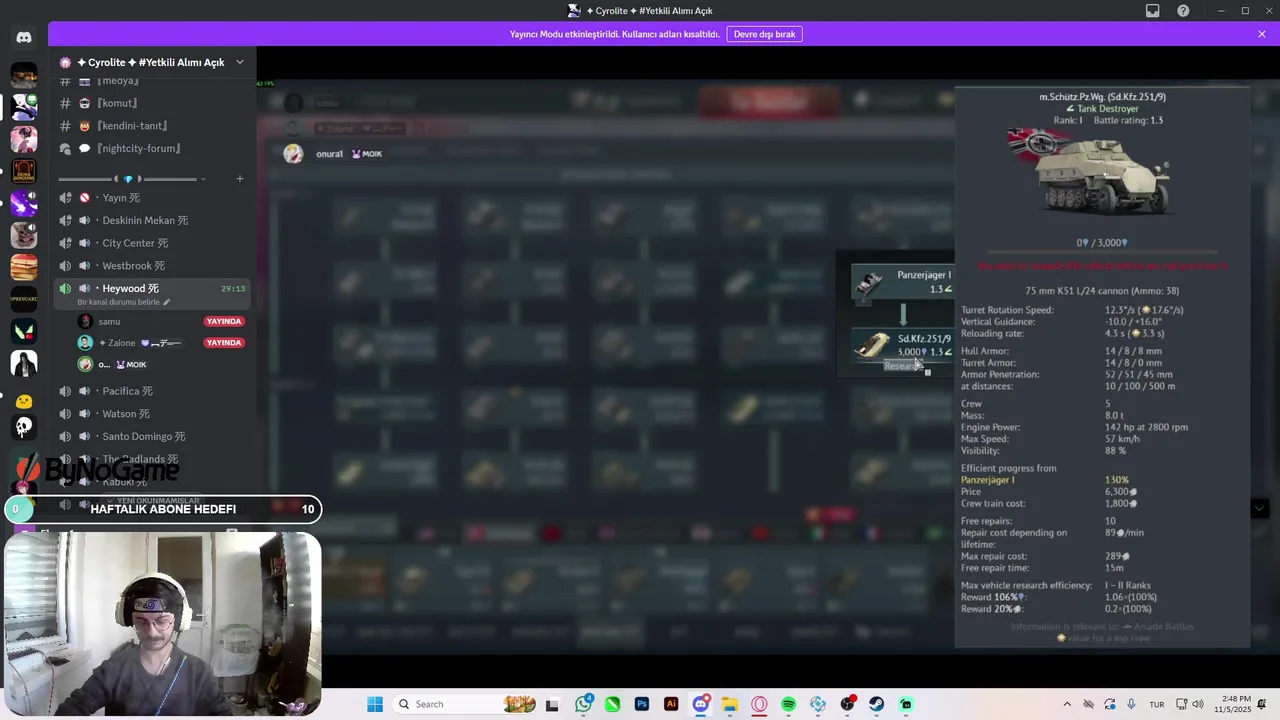Select Sd.Kfz.251/9 vehicle card in stream
Viewport: 1280px width, 720px height.
pyautogui.click(x=902, y=343)
